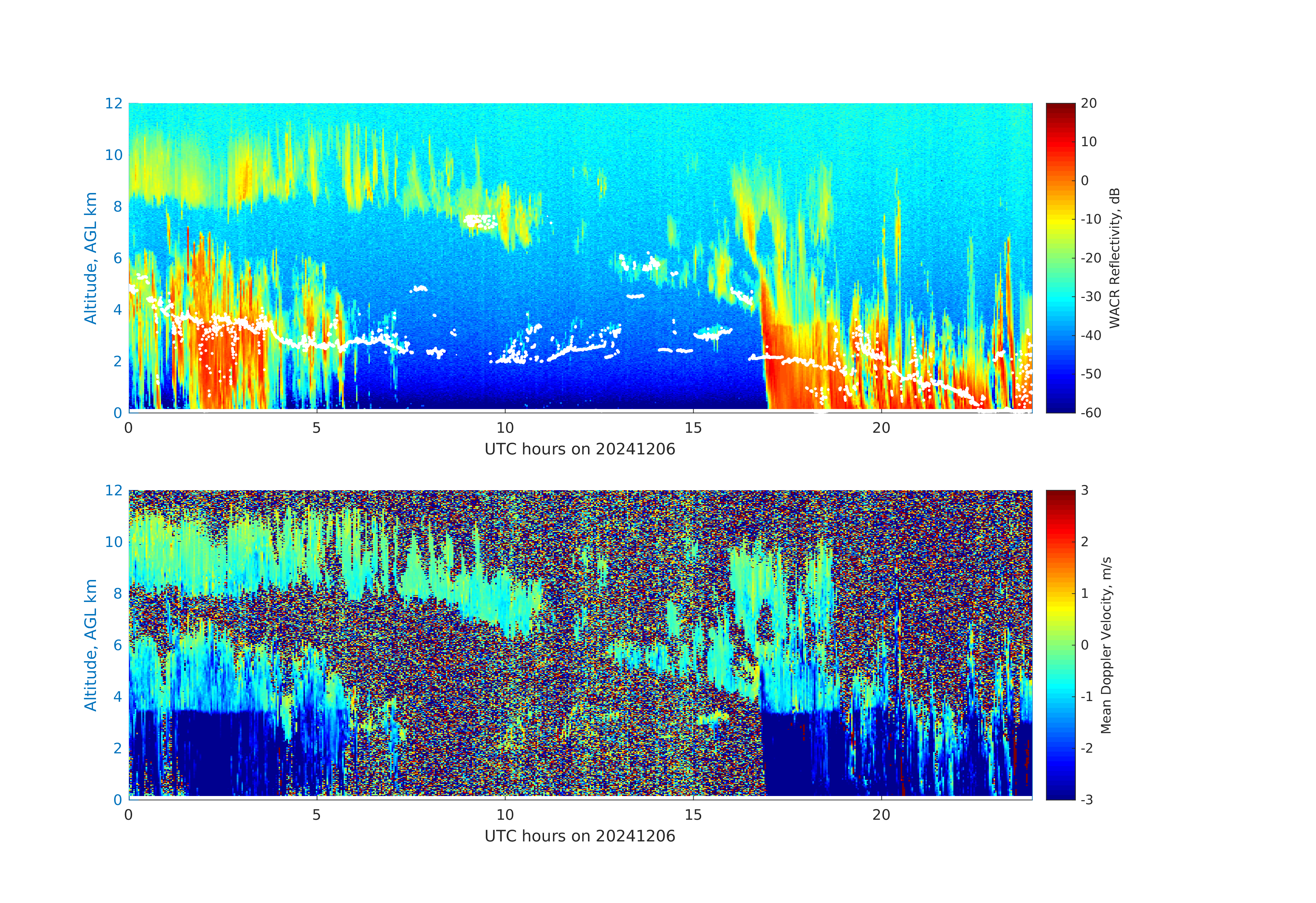Click tick label -3 on velocity colorbar
This screenshot has height=903, width=1316.
(x=1087, y=799)
